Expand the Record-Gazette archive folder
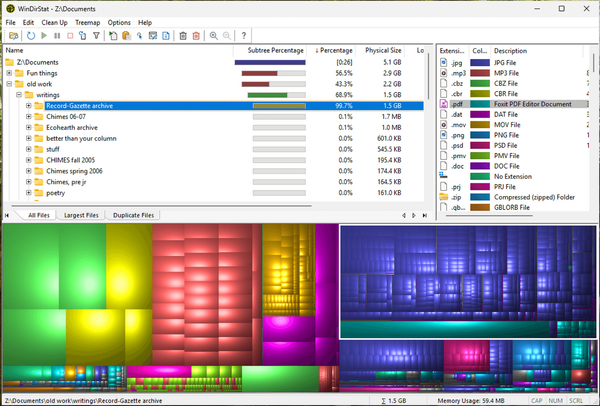The image size is (600, 406). tap(29, 106)
